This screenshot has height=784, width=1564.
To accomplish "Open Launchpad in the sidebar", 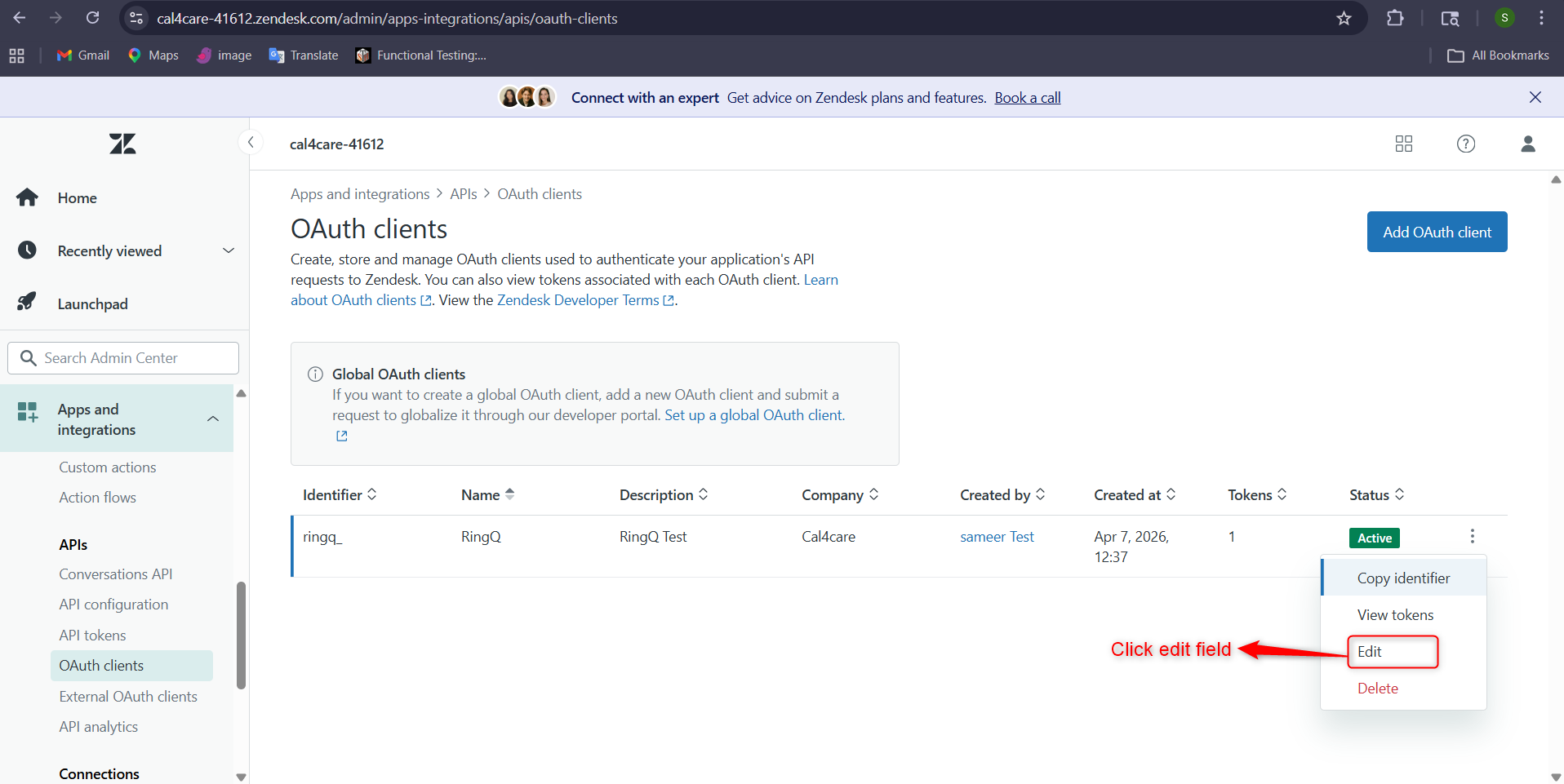I will [x=92, y=304].
